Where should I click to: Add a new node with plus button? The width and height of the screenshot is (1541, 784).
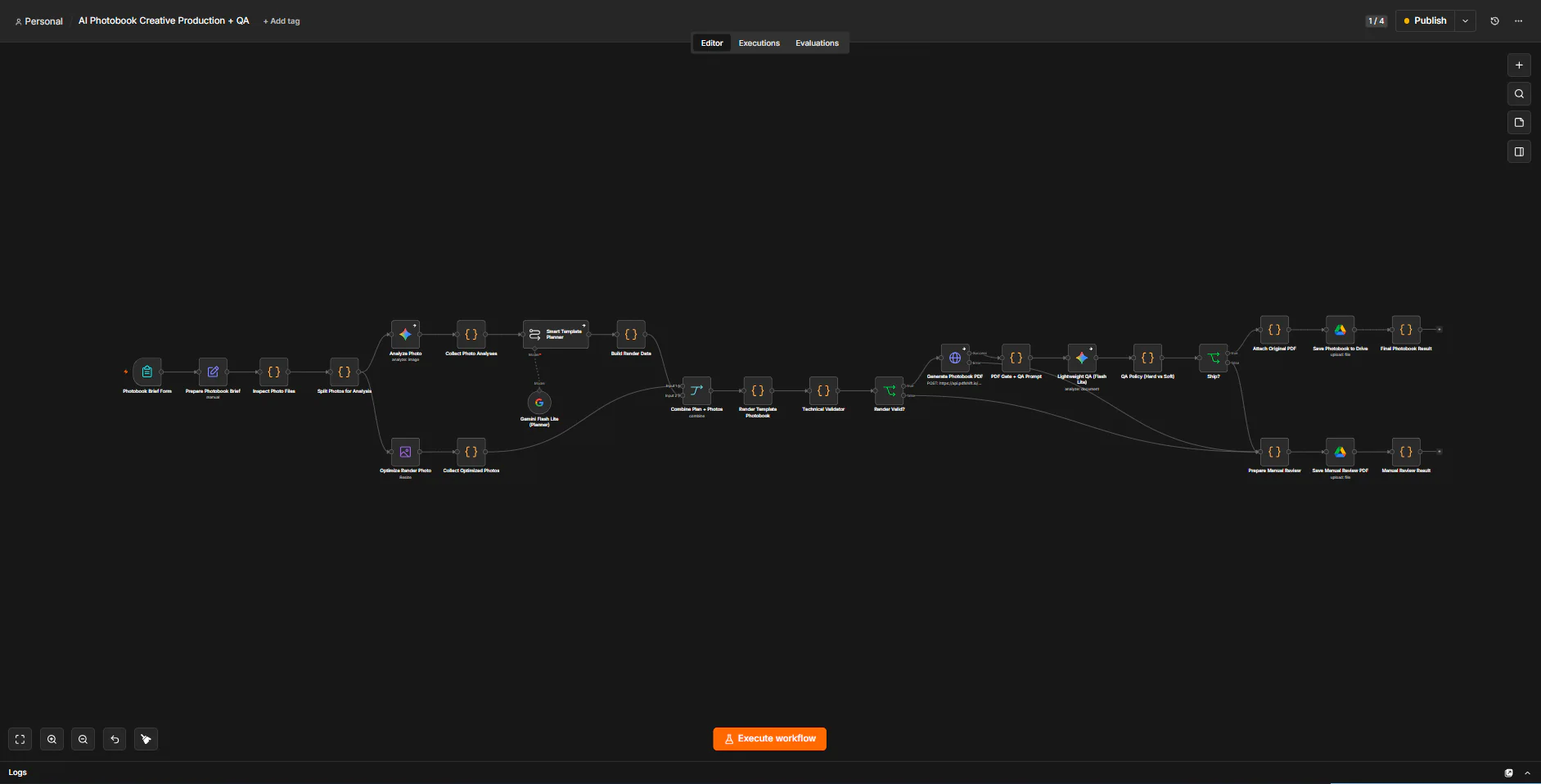pos(1519,65)
